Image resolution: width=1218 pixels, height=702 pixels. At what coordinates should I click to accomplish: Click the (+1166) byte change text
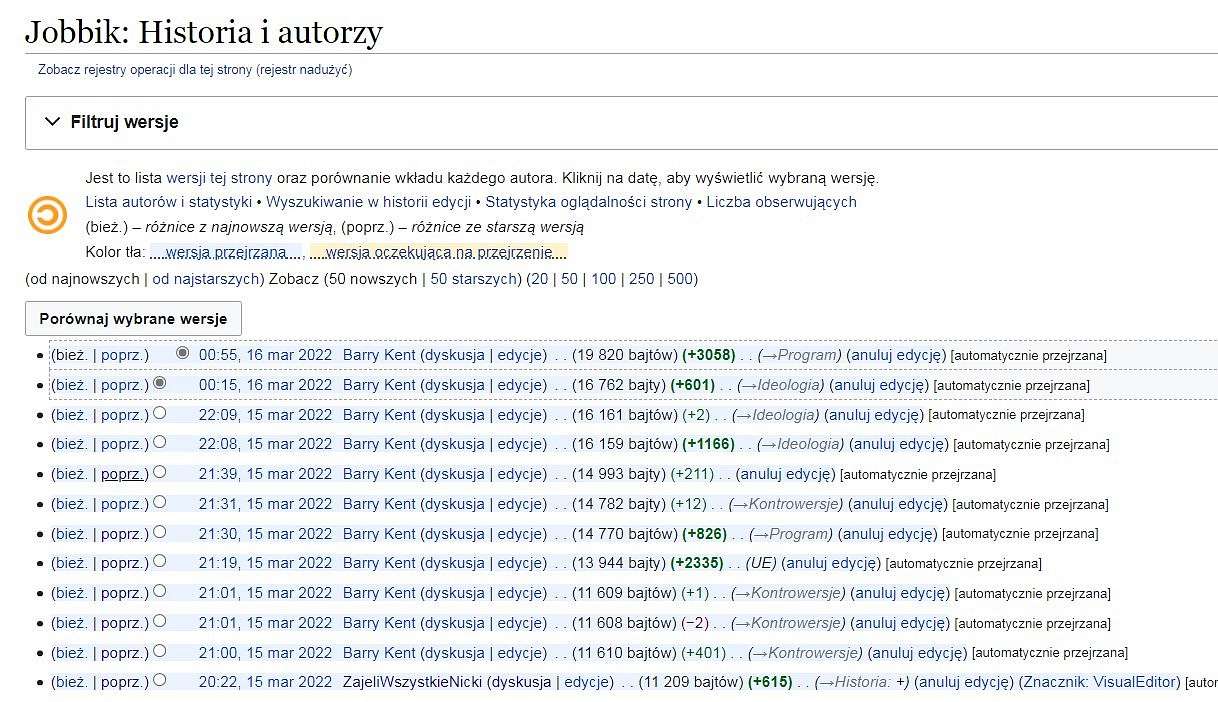[708, 445]
